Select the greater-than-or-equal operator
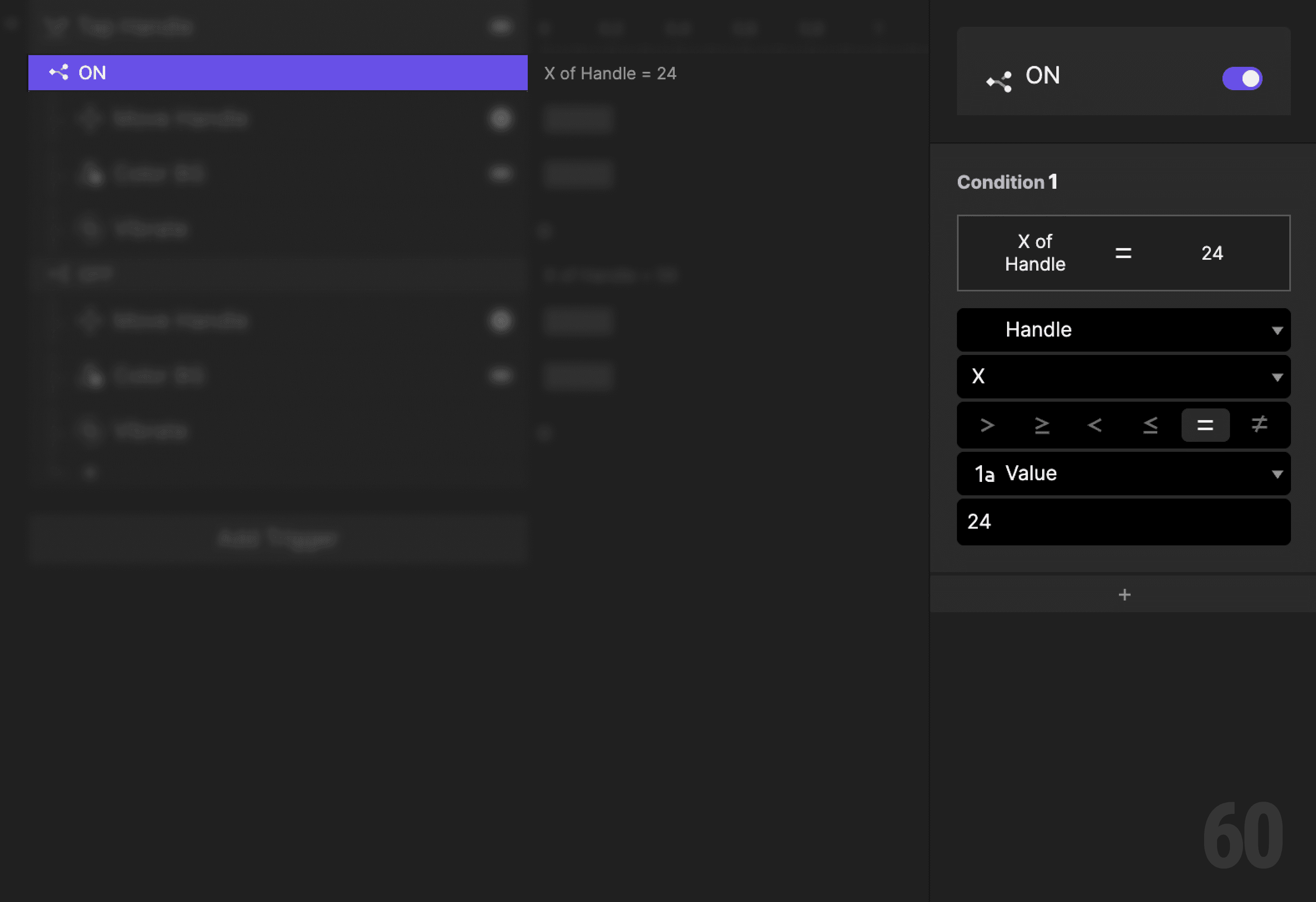Viewport: 1316px width, 902px height. click(x=1042, y=425)
